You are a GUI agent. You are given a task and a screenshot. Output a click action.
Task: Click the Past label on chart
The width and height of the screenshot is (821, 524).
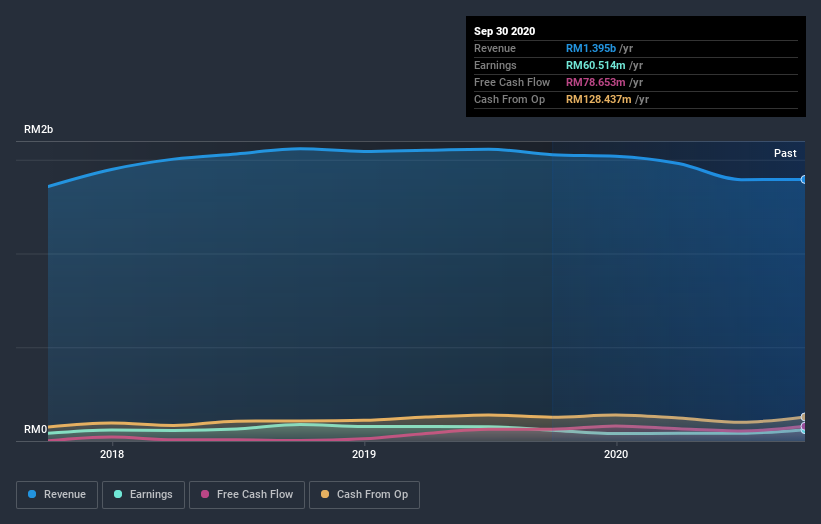[785, 153]
